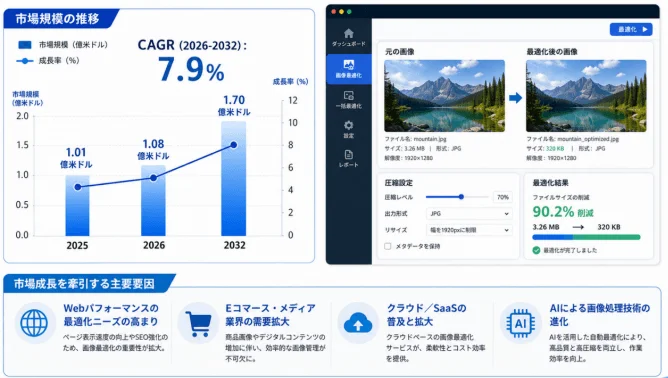Viewport: 668px width, 378px height.
Task: Click the Eコマース・メディア業界の需要拡大 heading
Action: tap(270, 315)
